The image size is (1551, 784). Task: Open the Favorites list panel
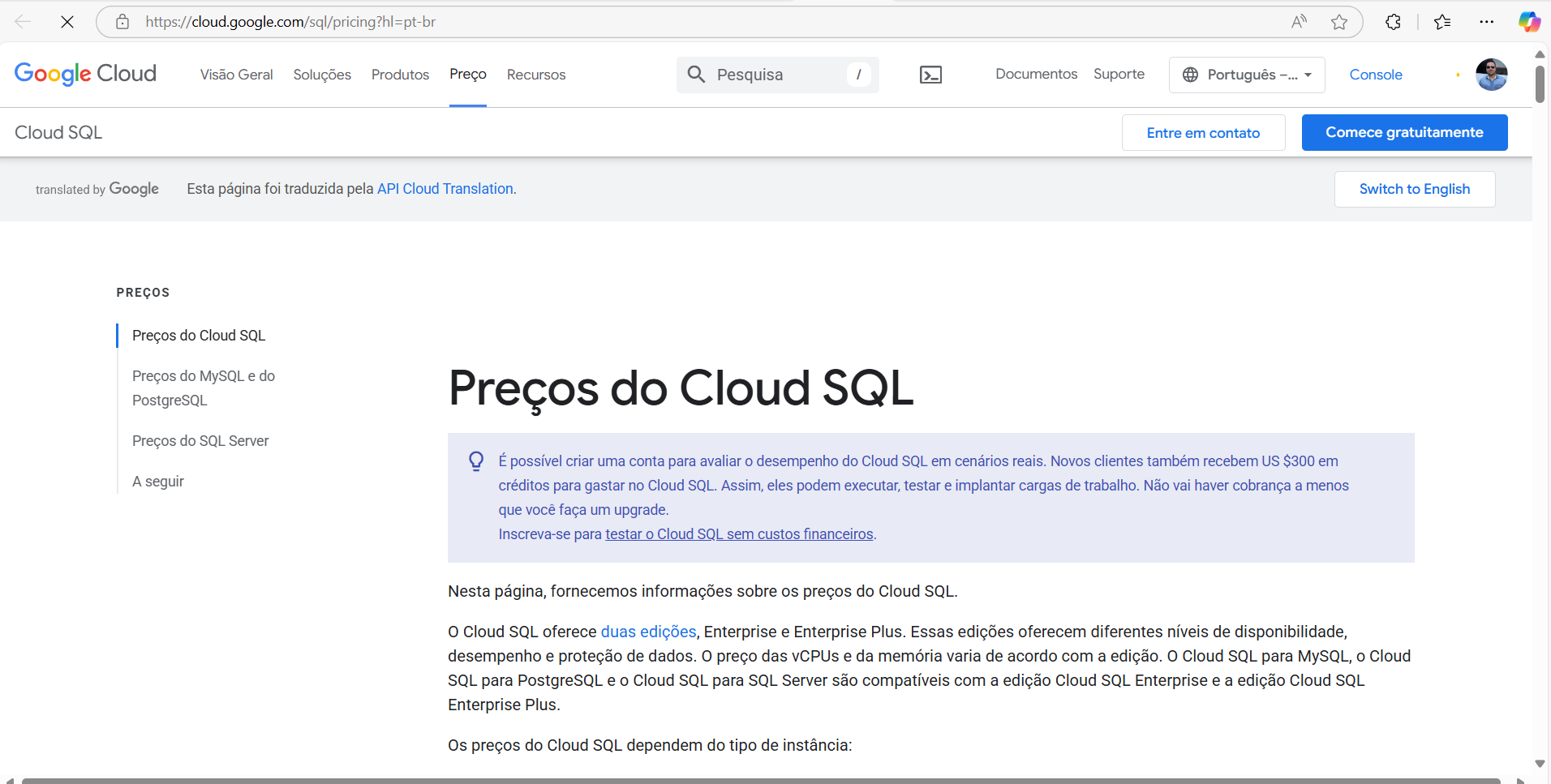click(x=1442, y=22)
